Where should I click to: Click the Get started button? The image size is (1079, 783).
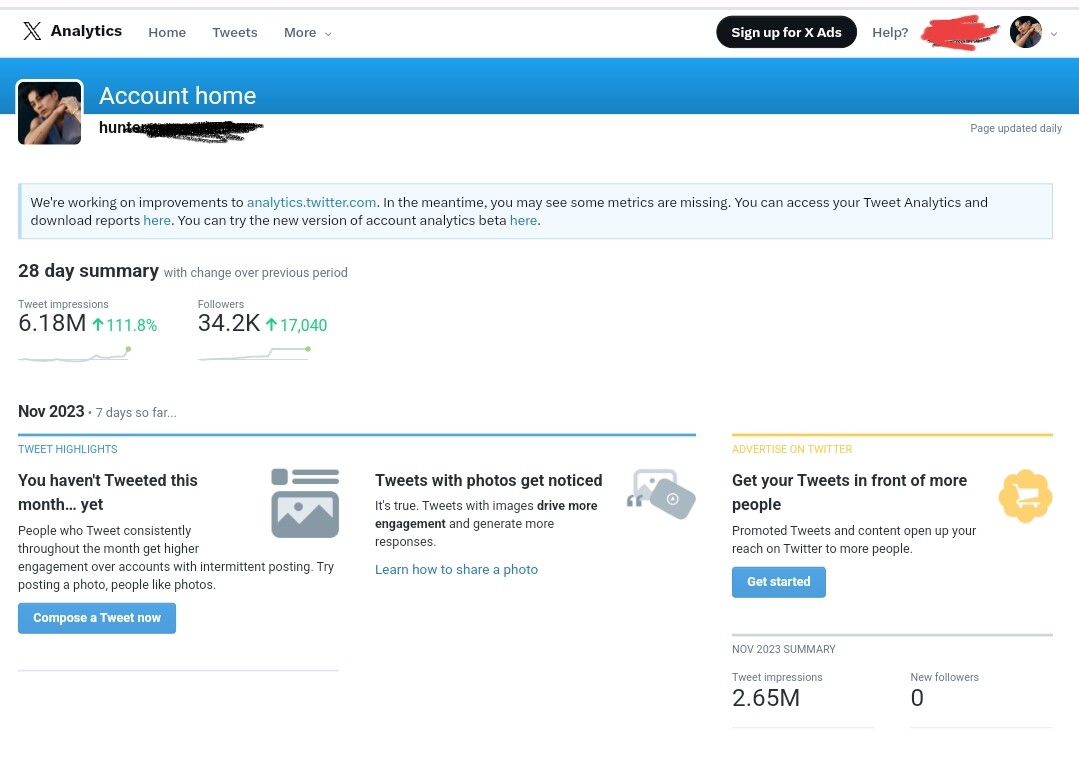click(x=779, y=582)
